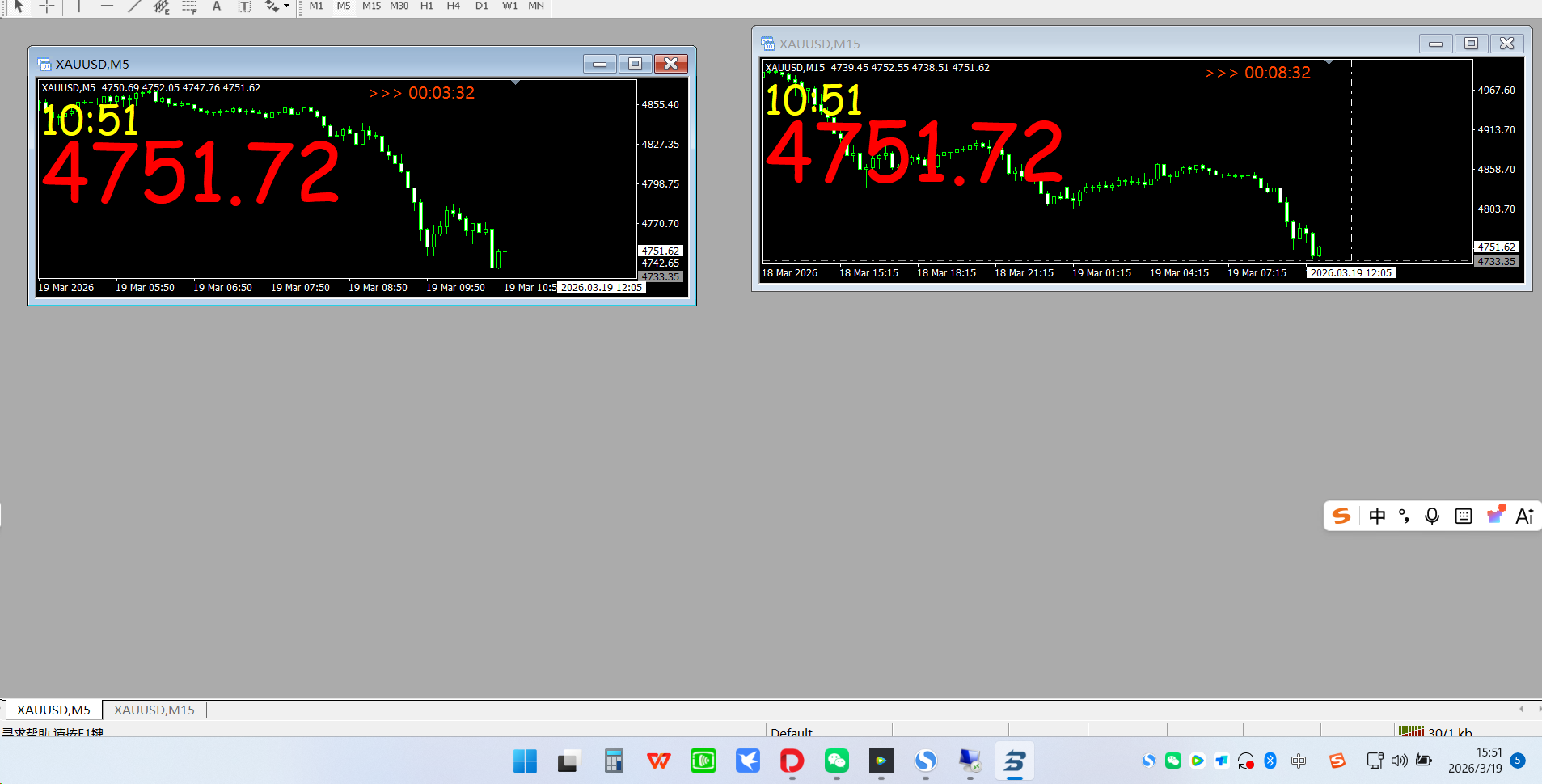Toggle the punctuation mode on Sogou bar
Viewport: 1542px width, 784px height.
point(1405,516)
